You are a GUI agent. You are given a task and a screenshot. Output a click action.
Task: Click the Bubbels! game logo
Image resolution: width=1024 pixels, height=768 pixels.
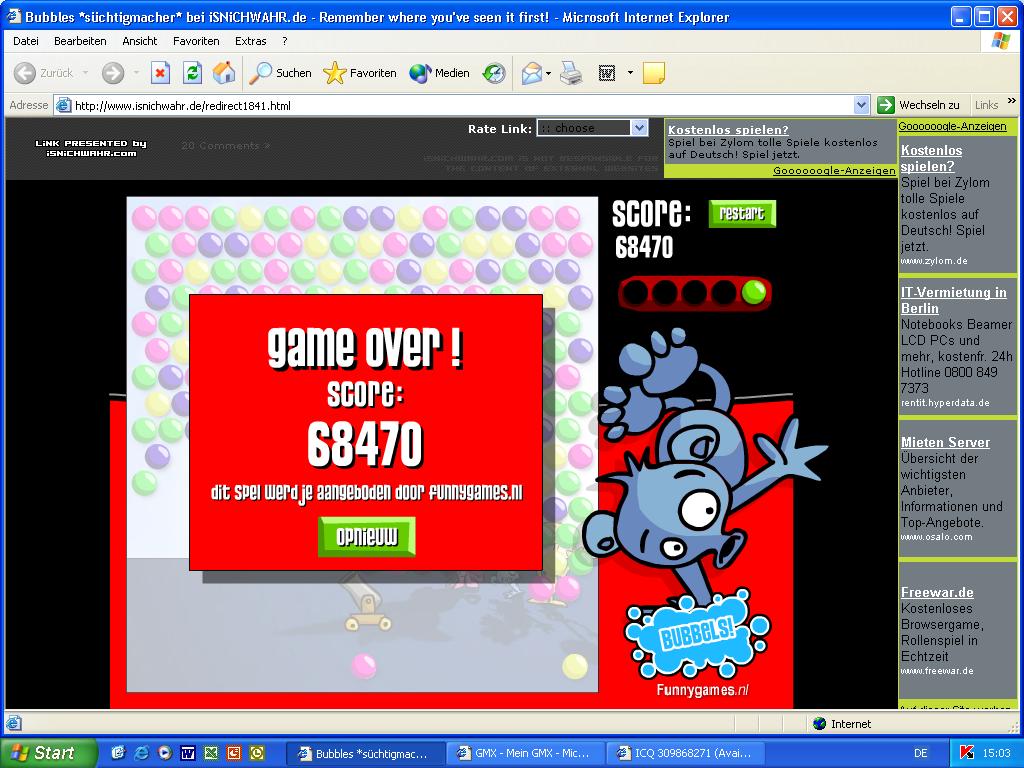tap(697, 633)
